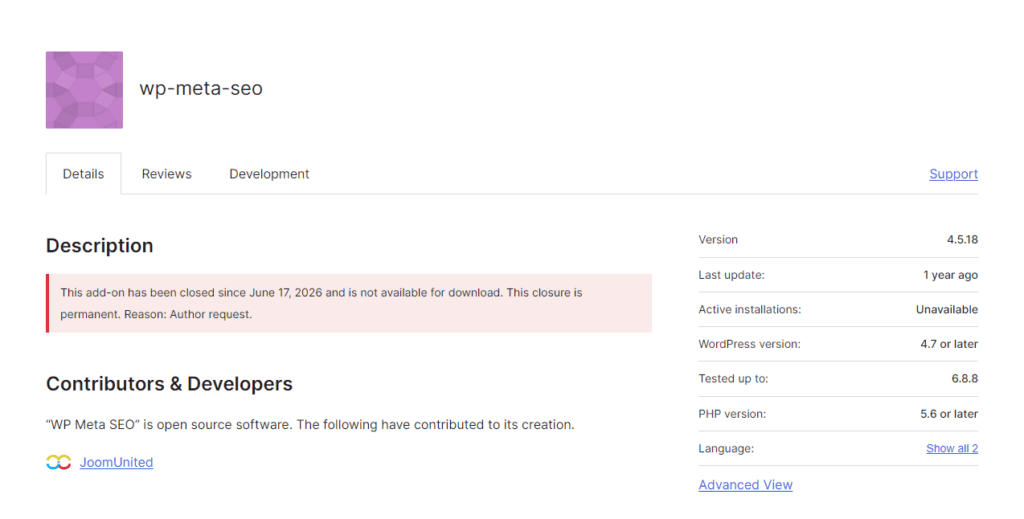
Task: Click the wp-meta-seo plugin title
Action: pyautogui.click(x=201, y=88)
